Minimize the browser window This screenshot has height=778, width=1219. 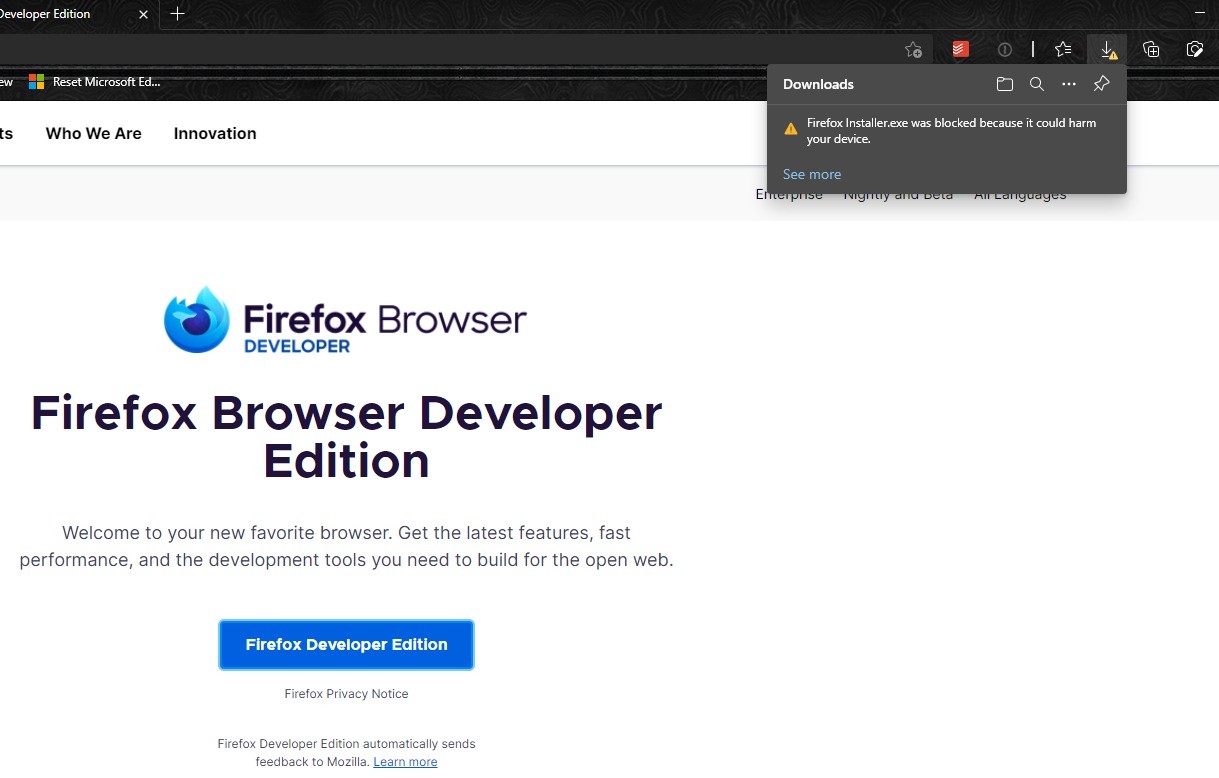[x=1200, y=13]
